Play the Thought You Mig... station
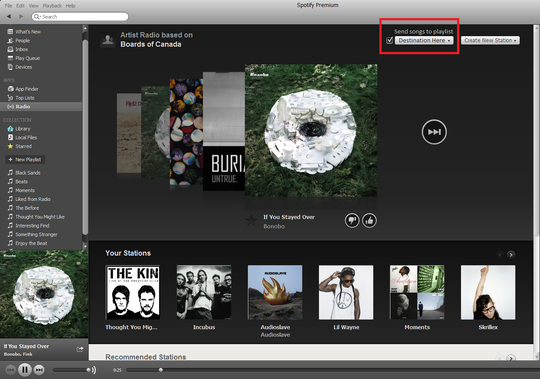The height and width of the screenshot is (379, 540). (133, 292)
